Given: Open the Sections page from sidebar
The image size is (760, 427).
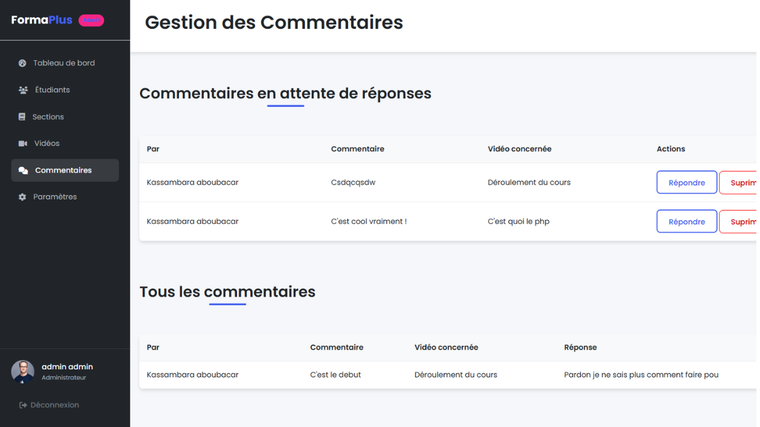Looking at the screenshot, I should [x=48, y=117].
